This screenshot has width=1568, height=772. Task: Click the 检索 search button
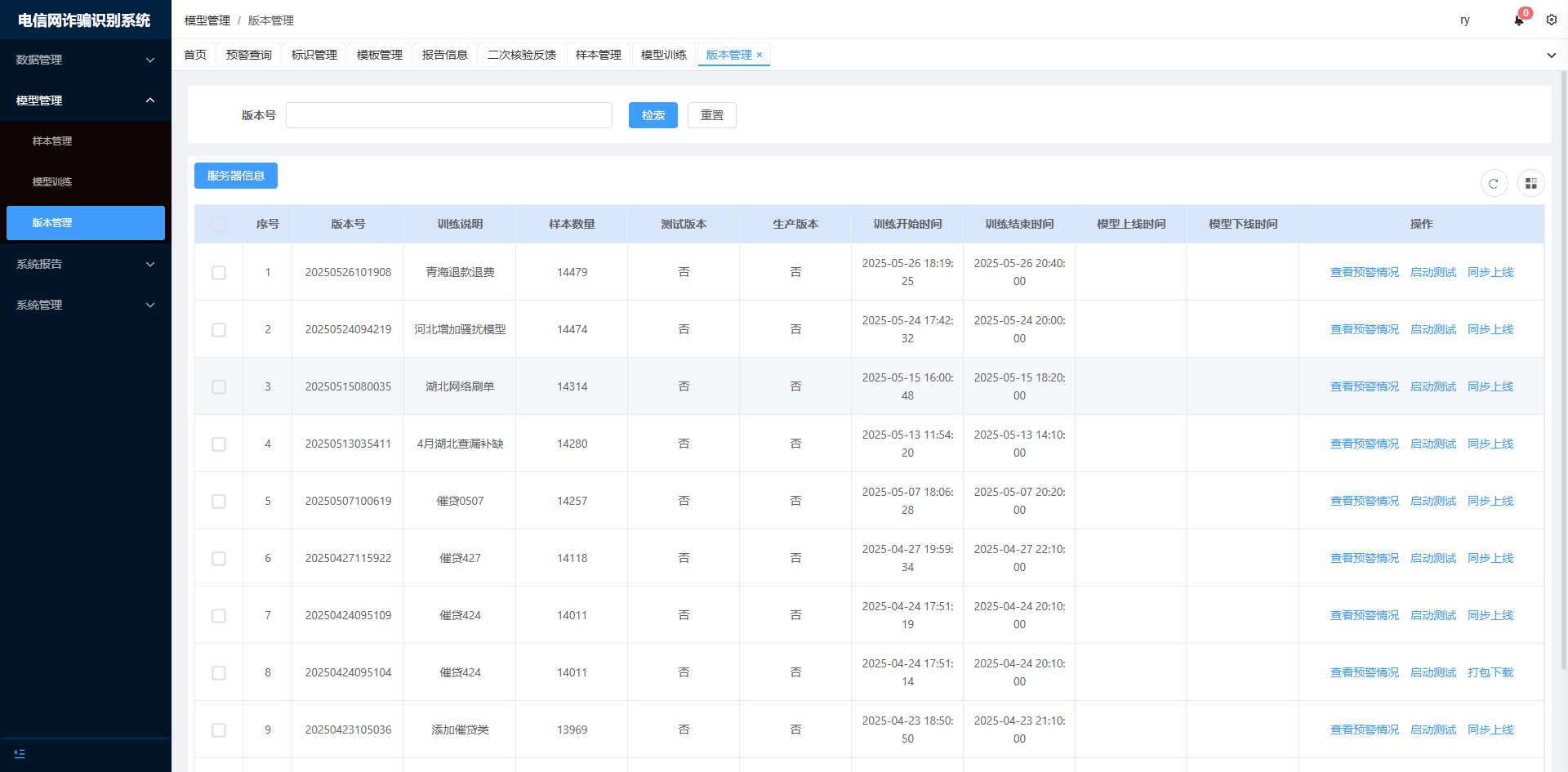point(653,115)
